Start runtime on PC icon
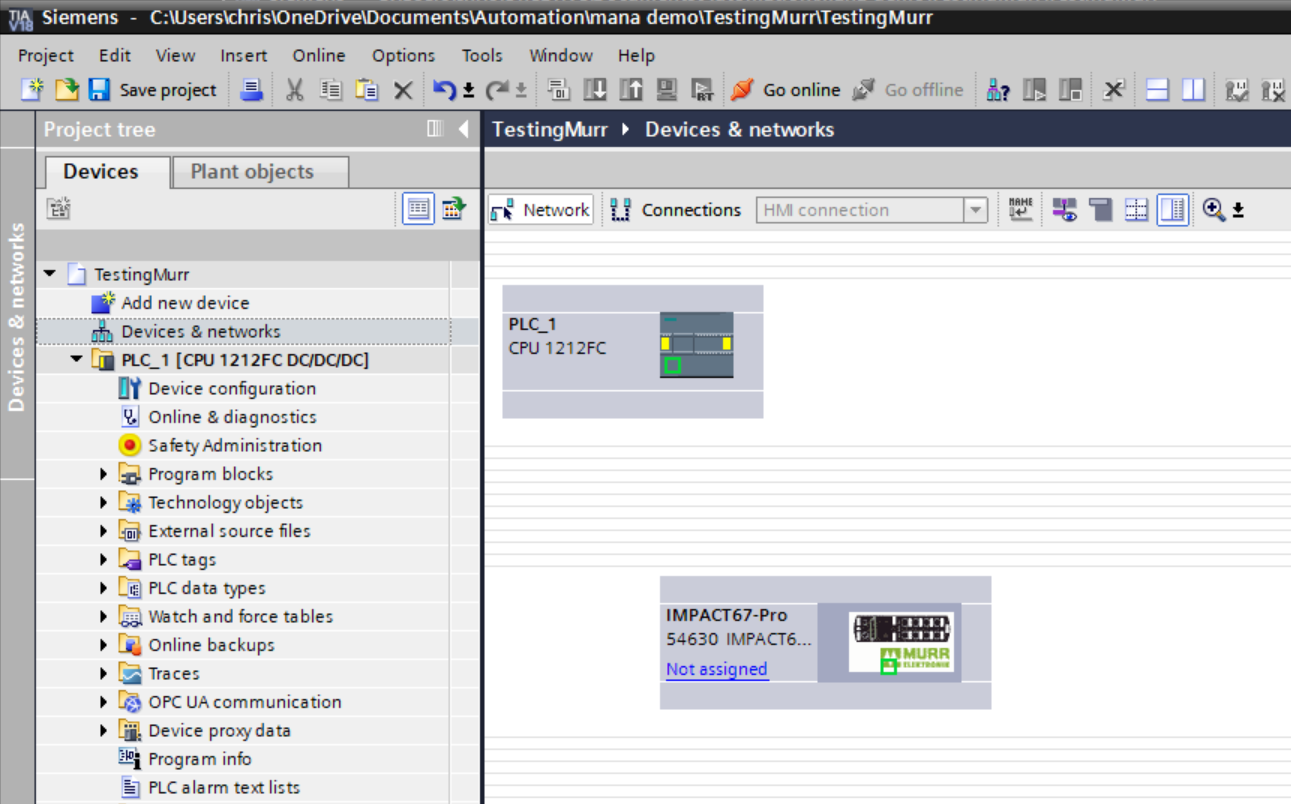 click(x=703, y=90)
